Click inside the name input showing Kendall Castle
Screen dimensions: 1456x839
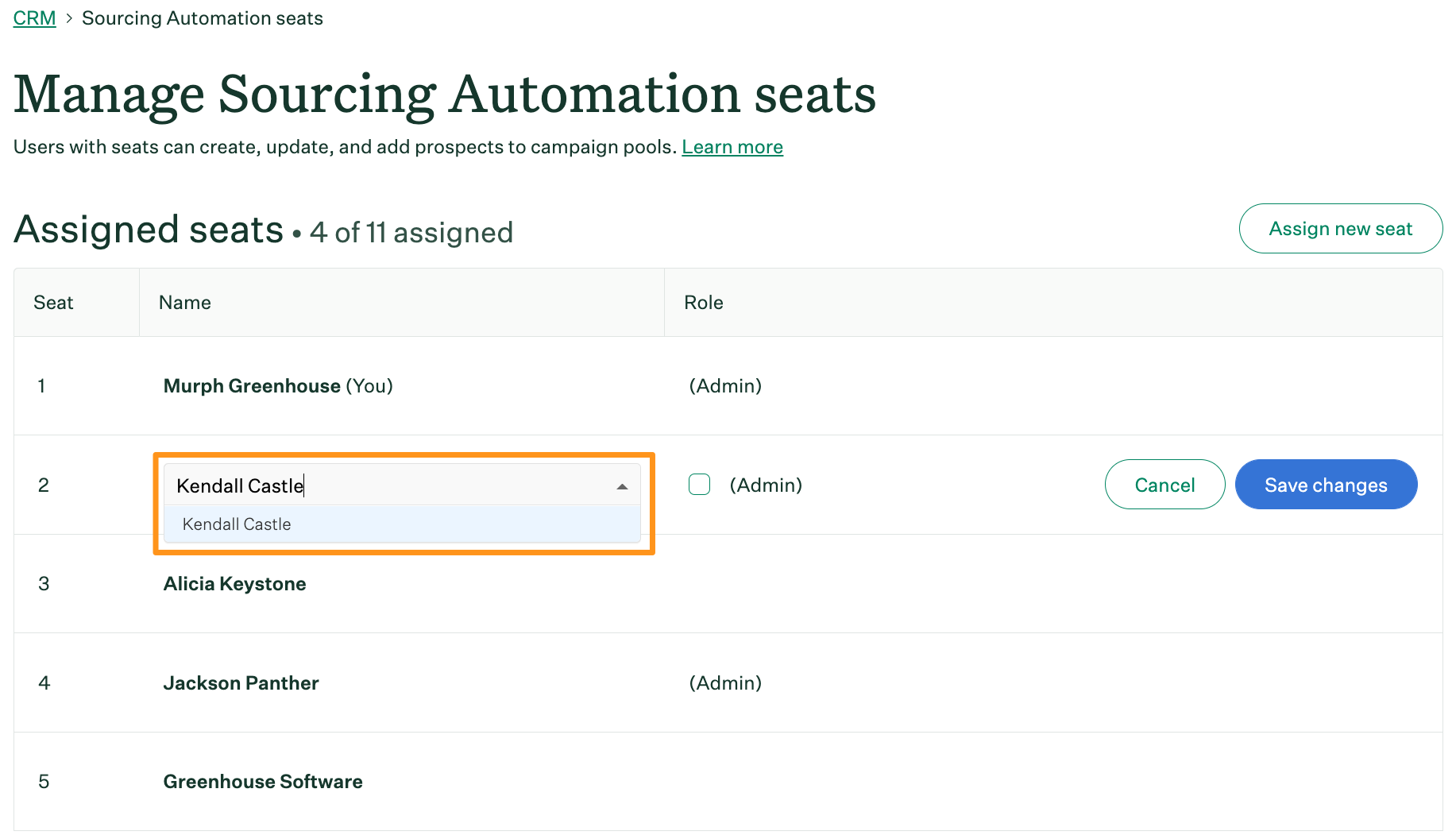tap(357, 485)
